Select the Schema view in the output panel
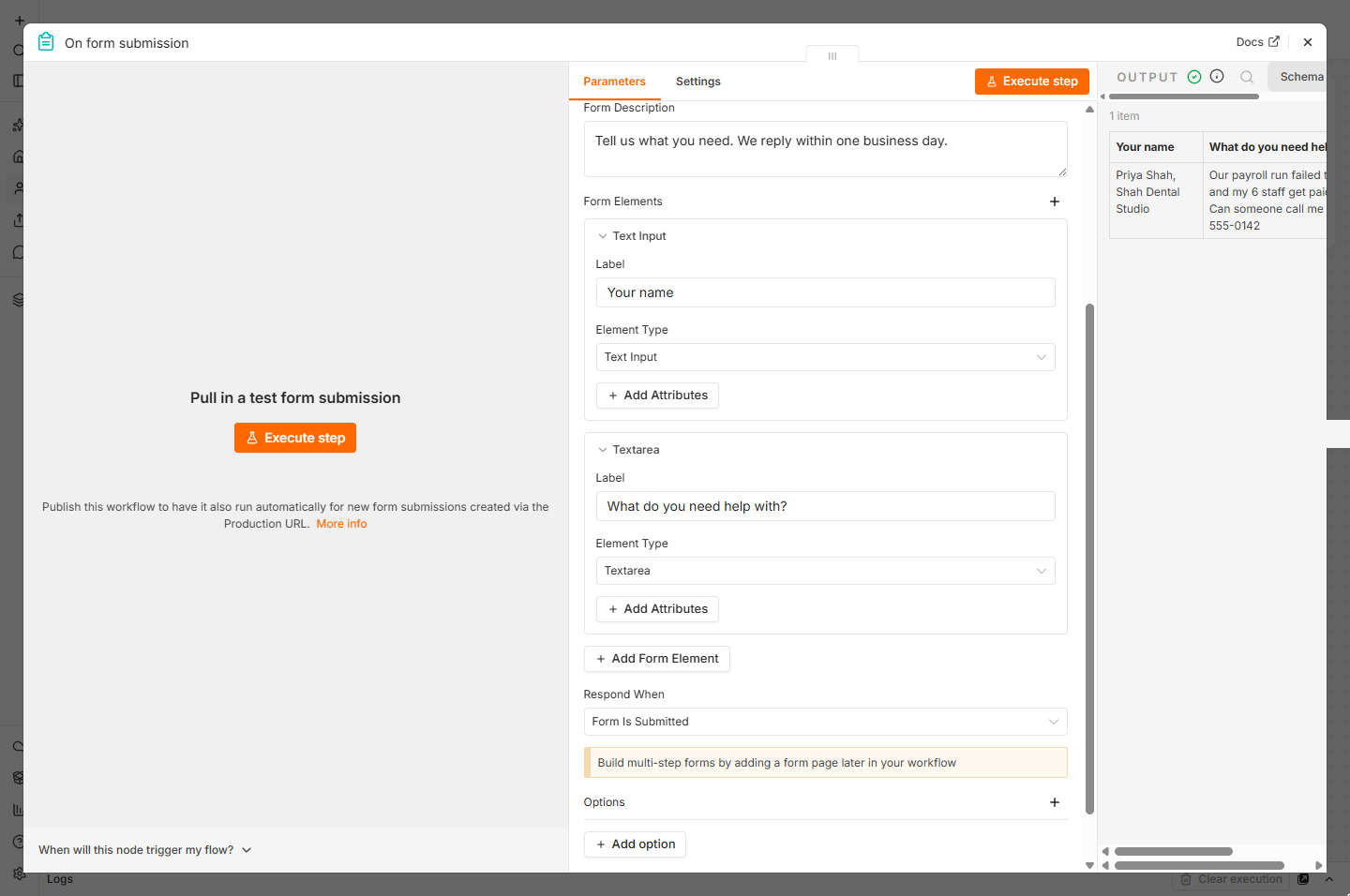 pyautogui.click(x=1301, y=77)
